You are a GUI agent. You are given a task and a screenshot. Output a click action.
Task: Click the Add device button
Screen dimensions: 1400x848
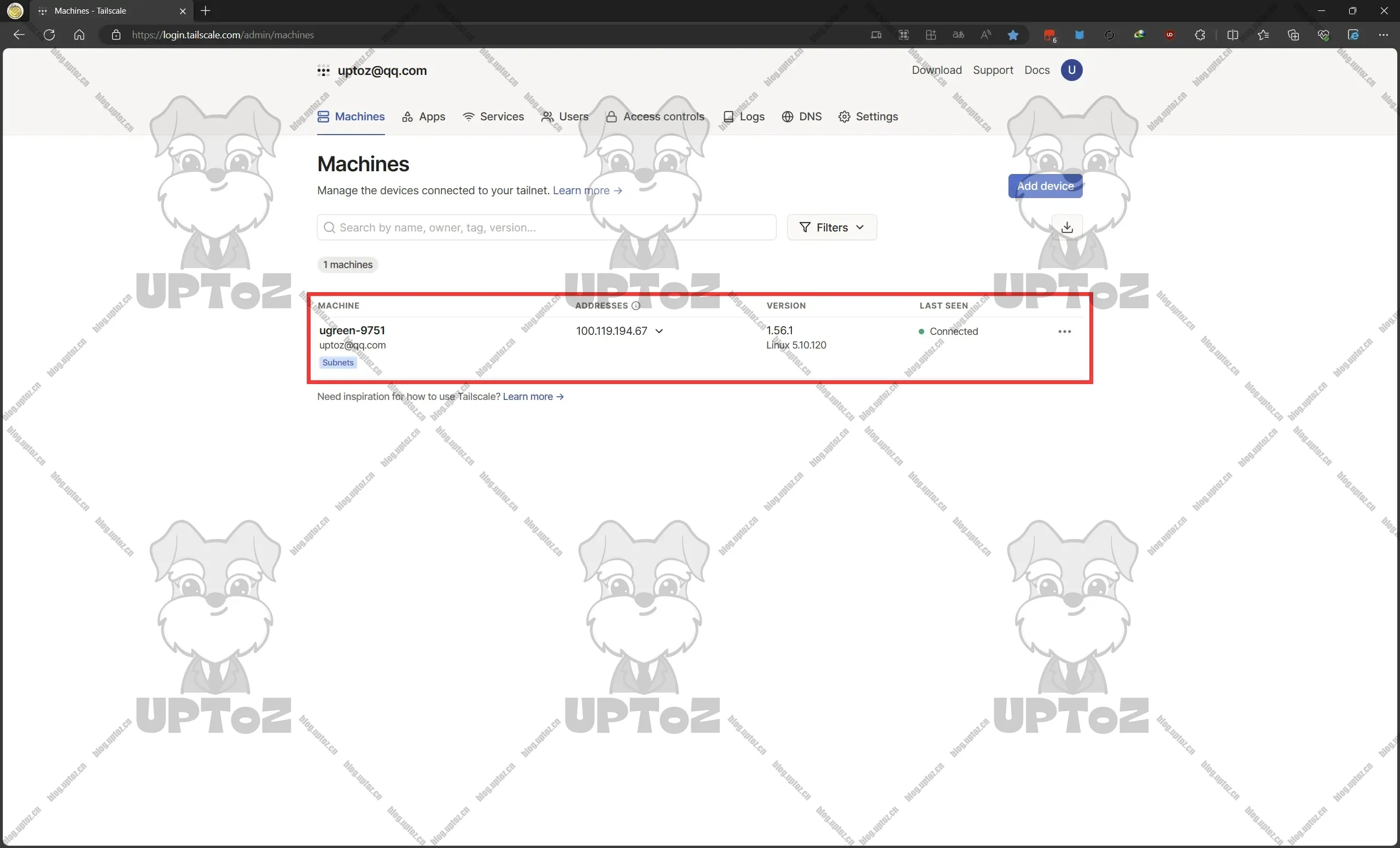coord(1045,186)
